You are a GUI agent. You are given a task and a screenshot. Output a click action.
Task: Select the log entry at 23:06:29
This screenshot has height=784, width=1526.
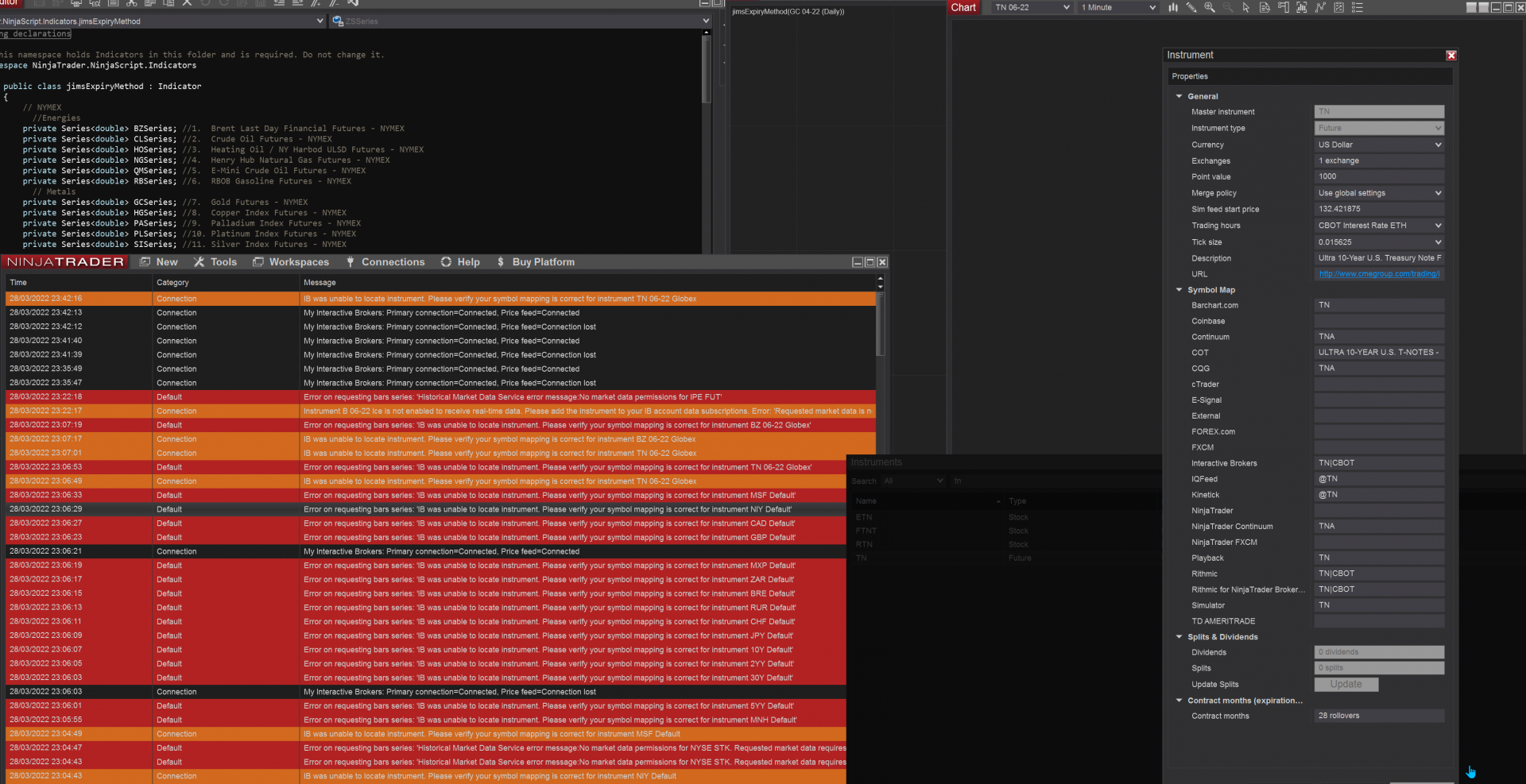point(425,509)
